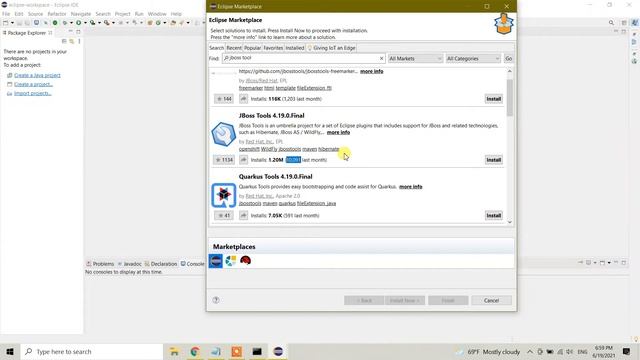Viewport: 640px width, 360px height.
Task: Collapse all in Package Explorer
Action: coord(64,41)
